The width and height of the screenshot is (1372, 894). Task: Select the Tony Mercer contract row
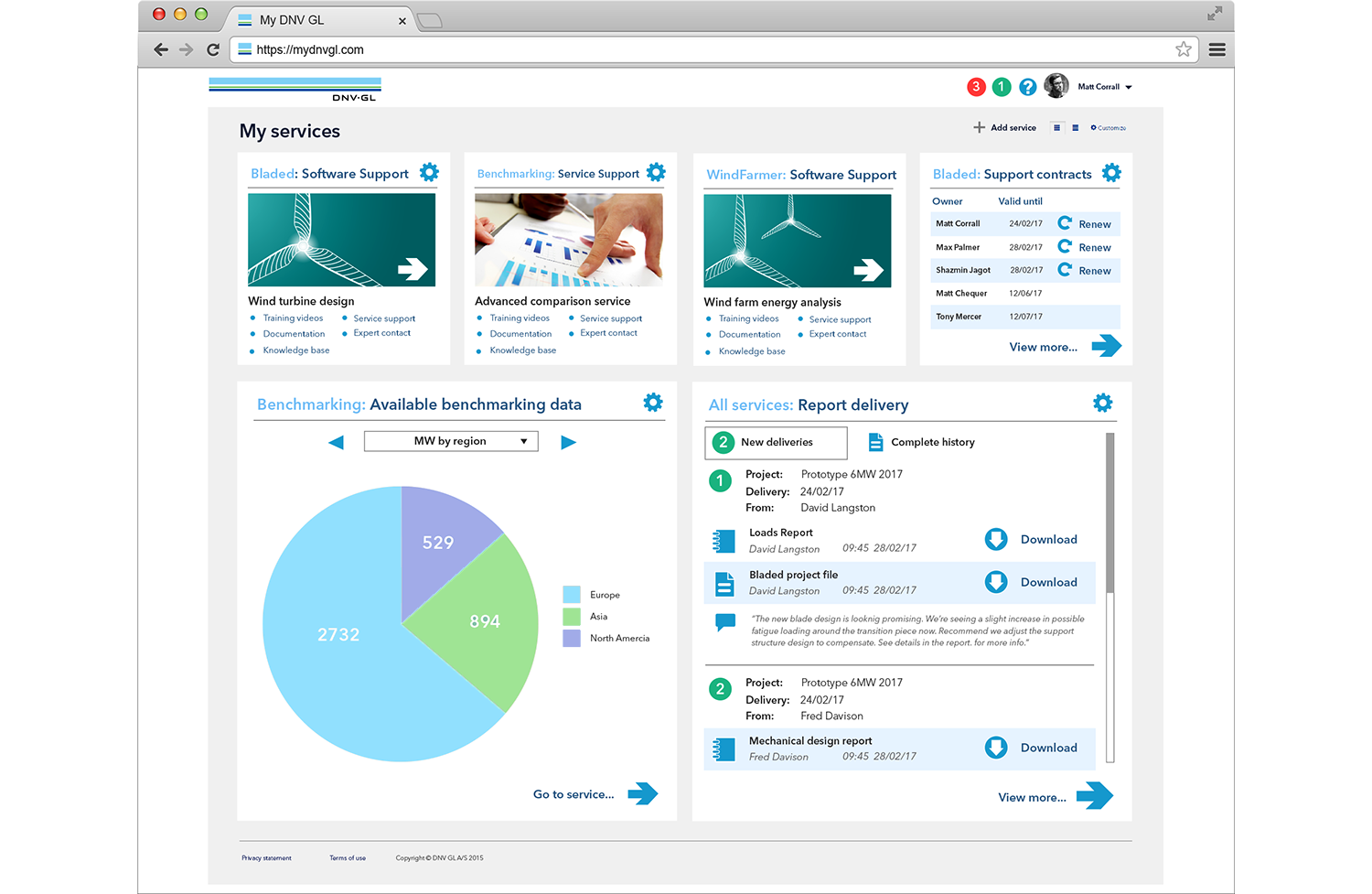click(x=1025, y=317)
